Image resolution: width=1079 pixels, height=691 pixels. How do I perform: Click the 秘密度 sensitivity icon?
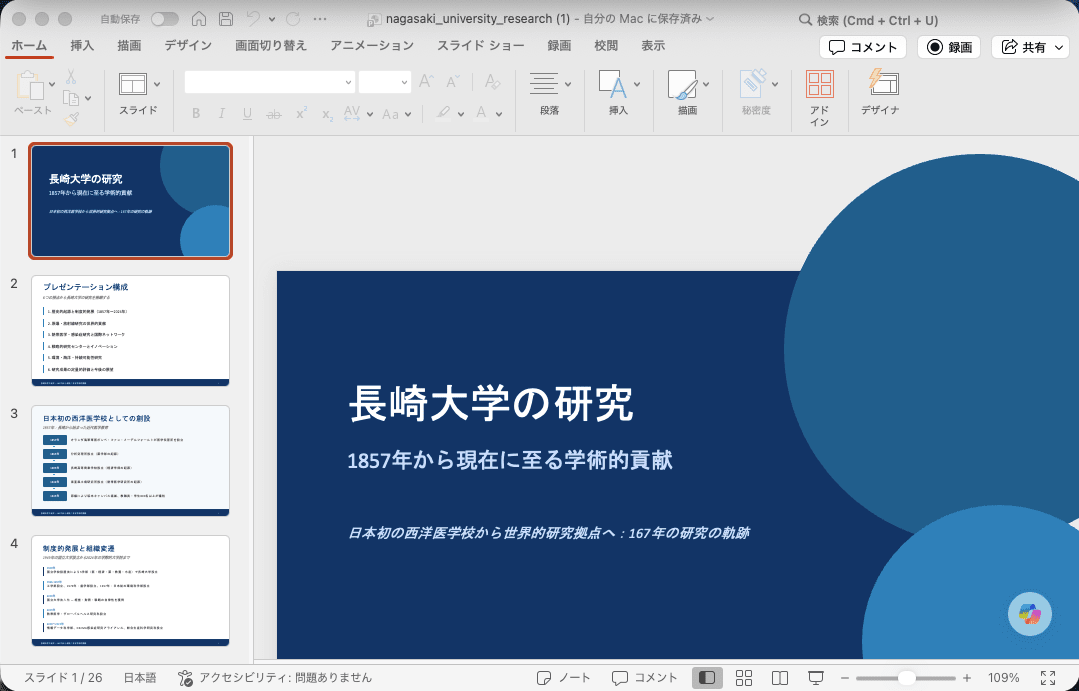tap(753, 84)
